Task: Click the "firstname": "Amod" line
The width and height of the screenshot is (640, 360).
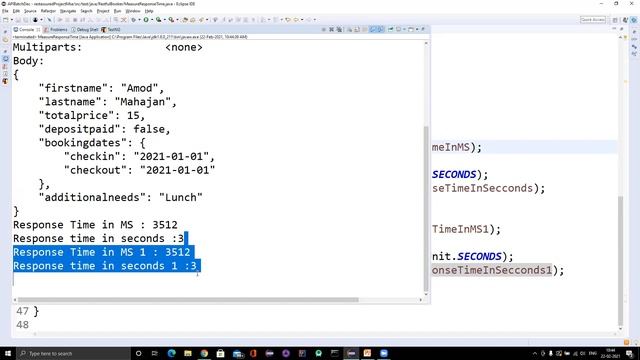Action: point(101,88)
